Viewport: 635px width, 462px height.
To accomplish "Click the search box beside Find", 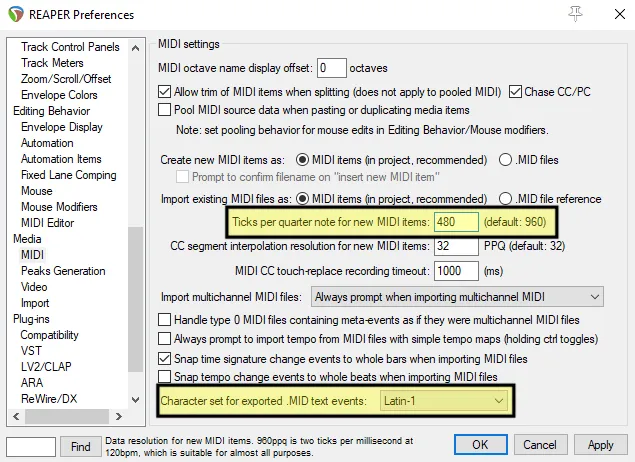I will tap(31, 447).
